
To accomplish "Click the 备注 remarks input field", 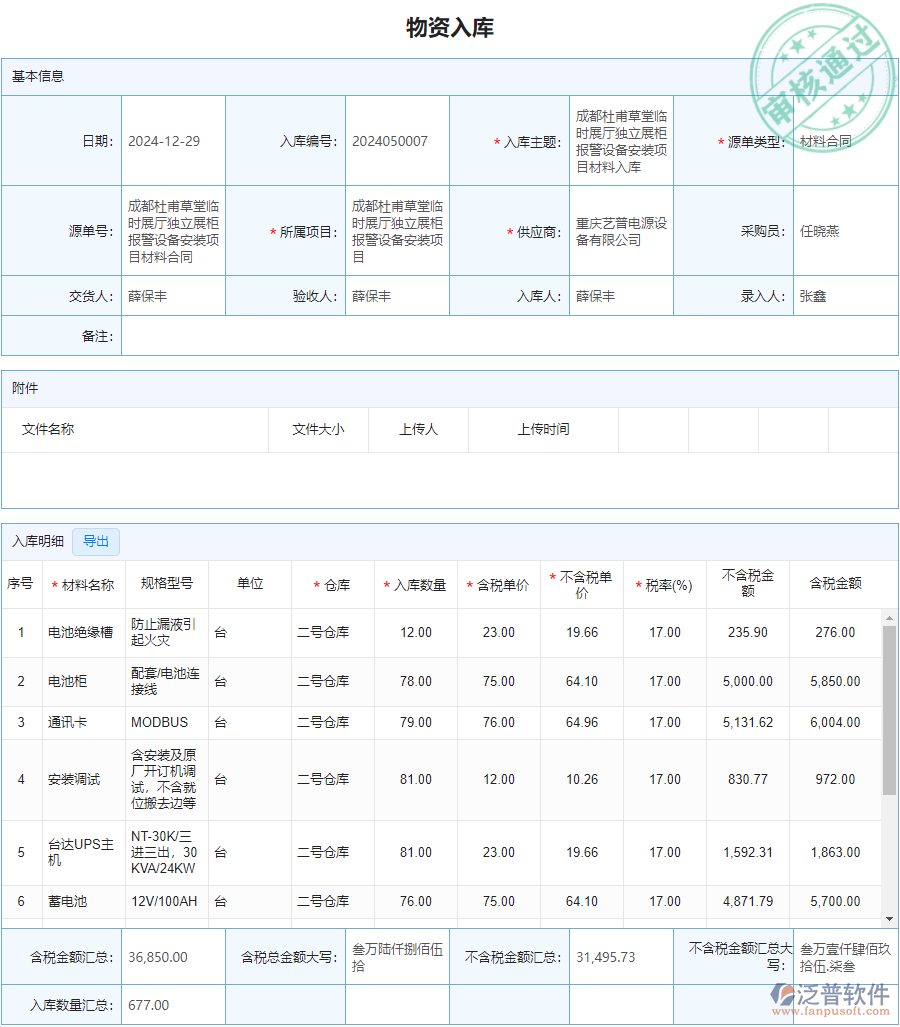I will 500,336.
